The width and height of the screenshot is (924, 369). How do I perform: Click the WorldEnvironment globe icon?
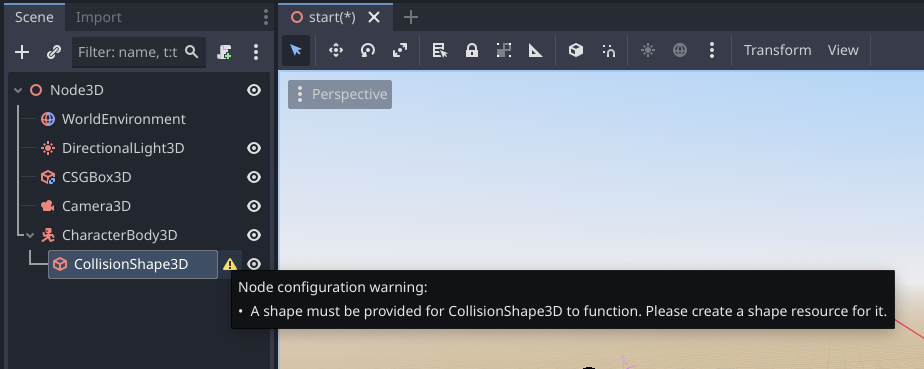point(48,119)
